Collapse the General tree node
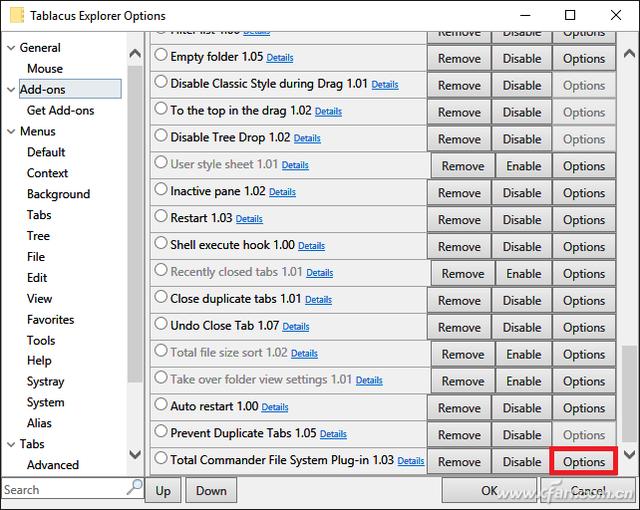The width and height of the screenshot is (640, 510). click(11, 48)
